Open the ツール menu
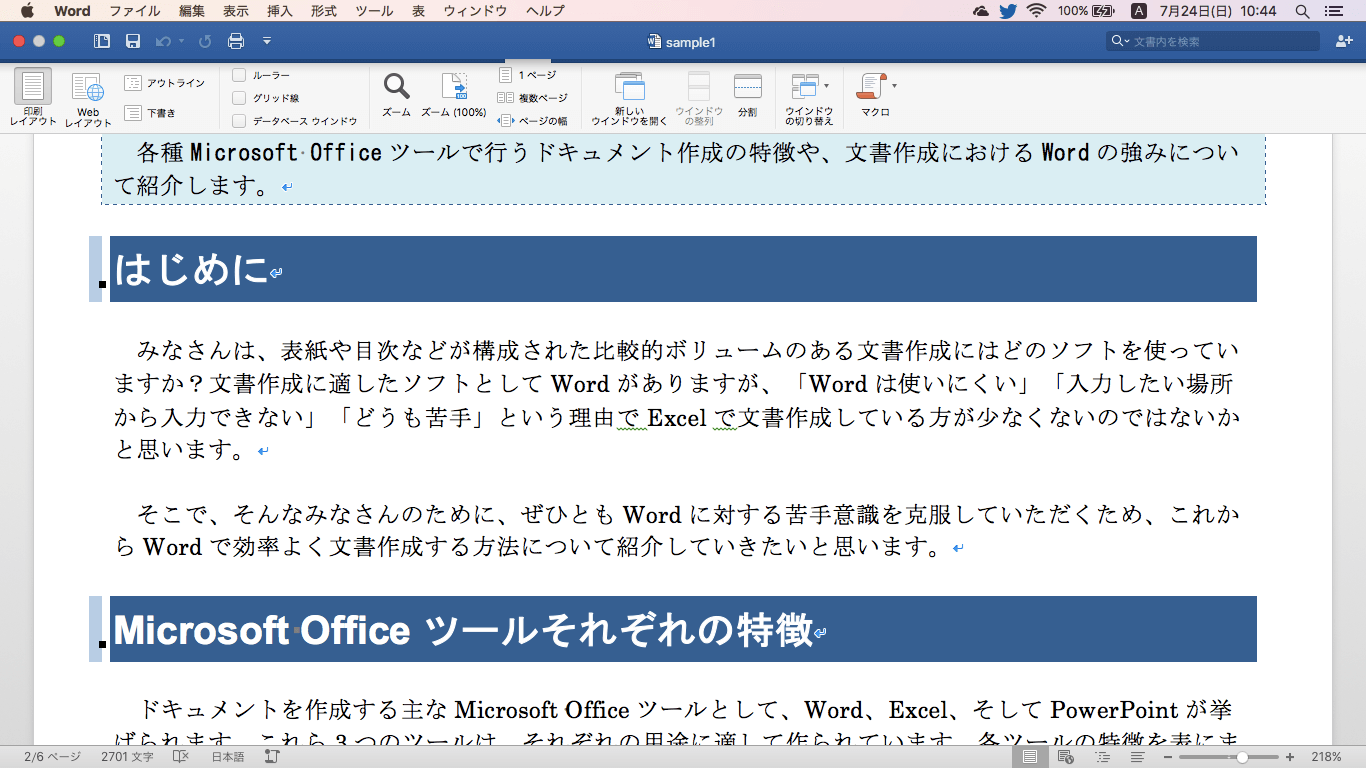This screenshot has height=768, width=1366. pos(374,11)
